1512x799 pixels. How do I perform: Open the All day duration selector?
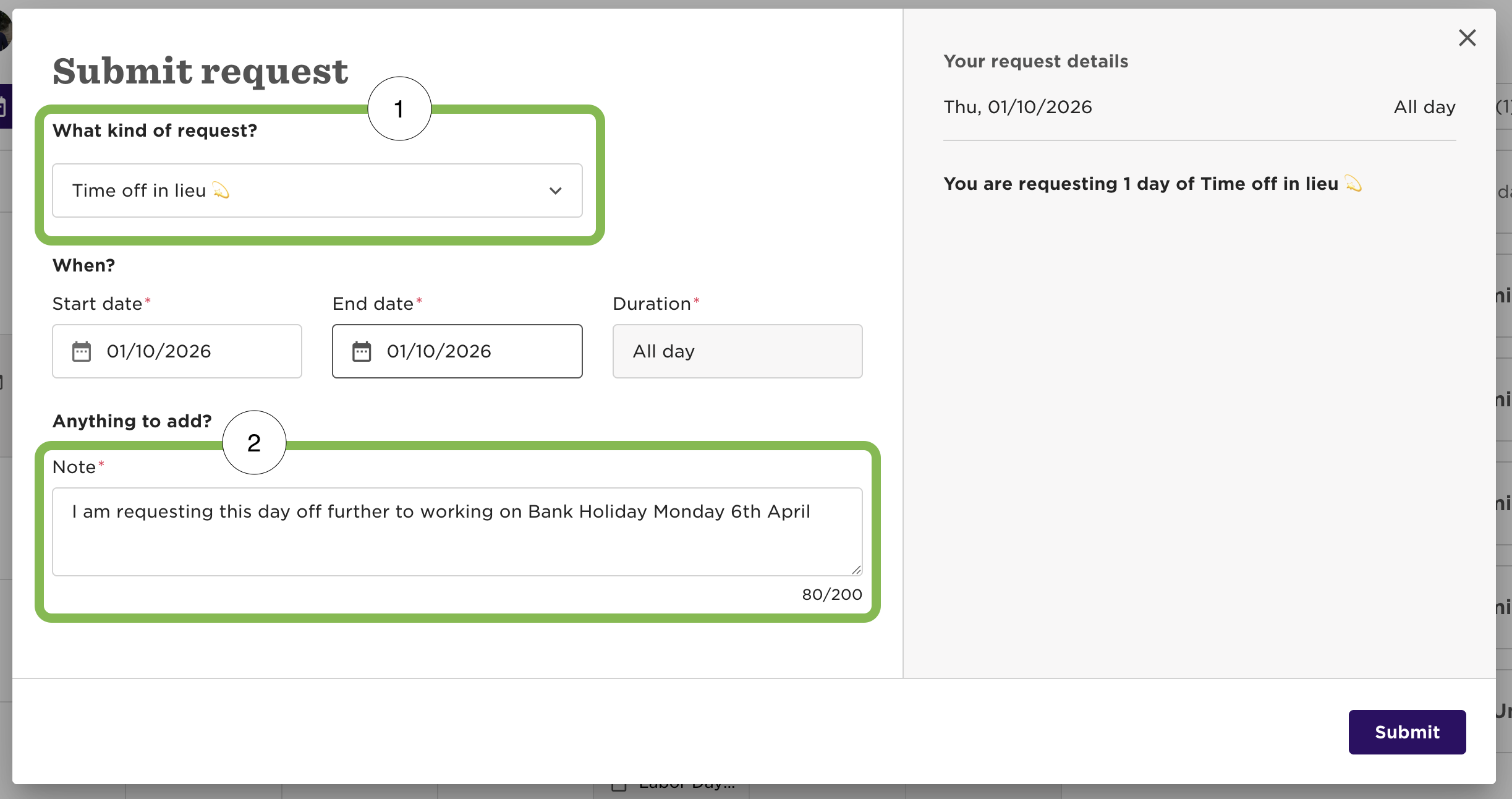point(737,351)
